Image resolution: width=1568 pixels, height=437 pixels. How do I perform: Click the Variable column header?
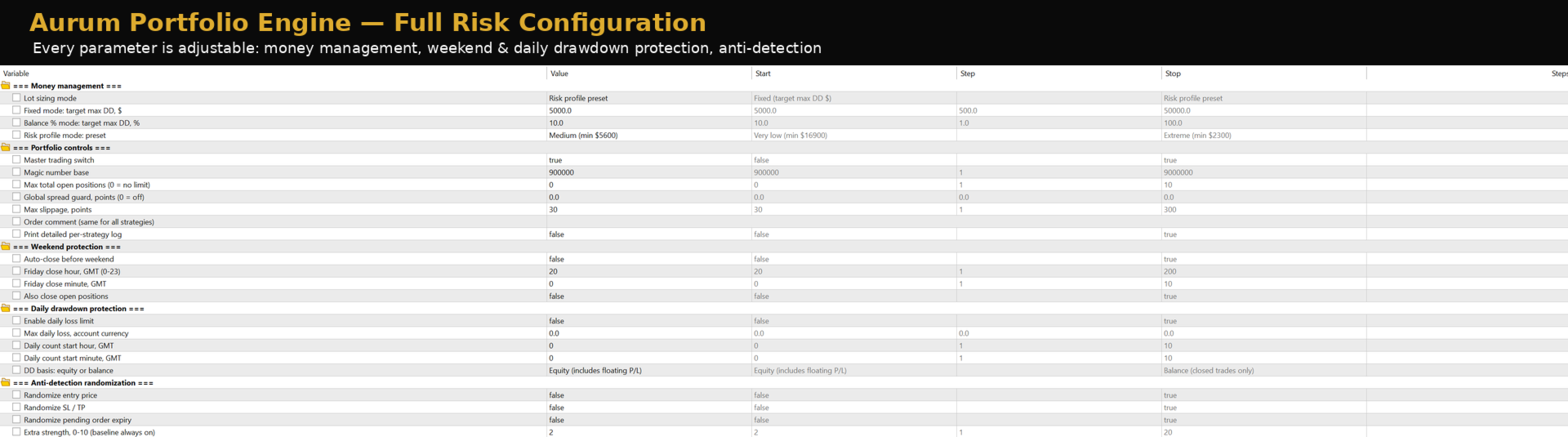coord(274,74)
